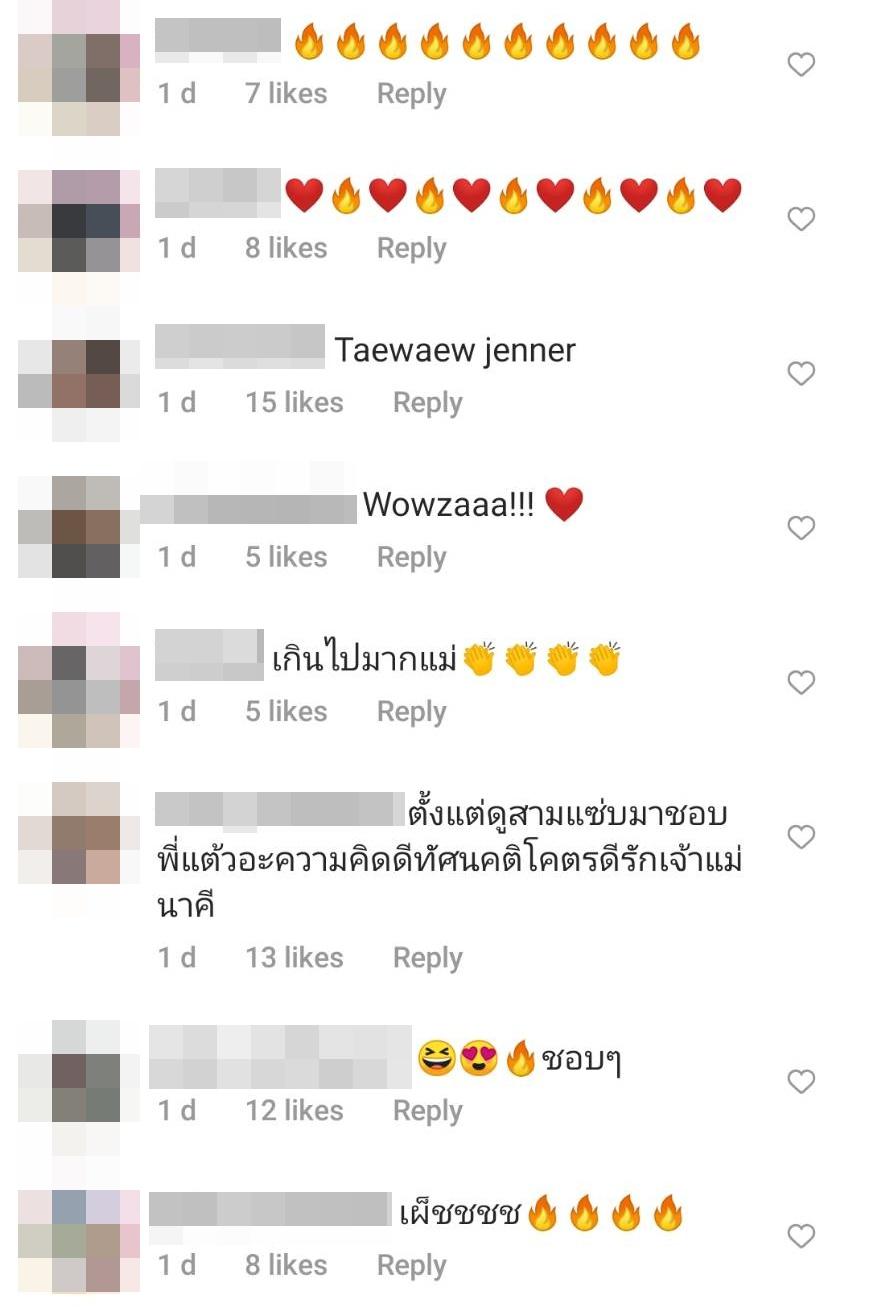
Task: Like the clapping hands emoji comment
Action: pyautogui.click(x=801, y=682)
